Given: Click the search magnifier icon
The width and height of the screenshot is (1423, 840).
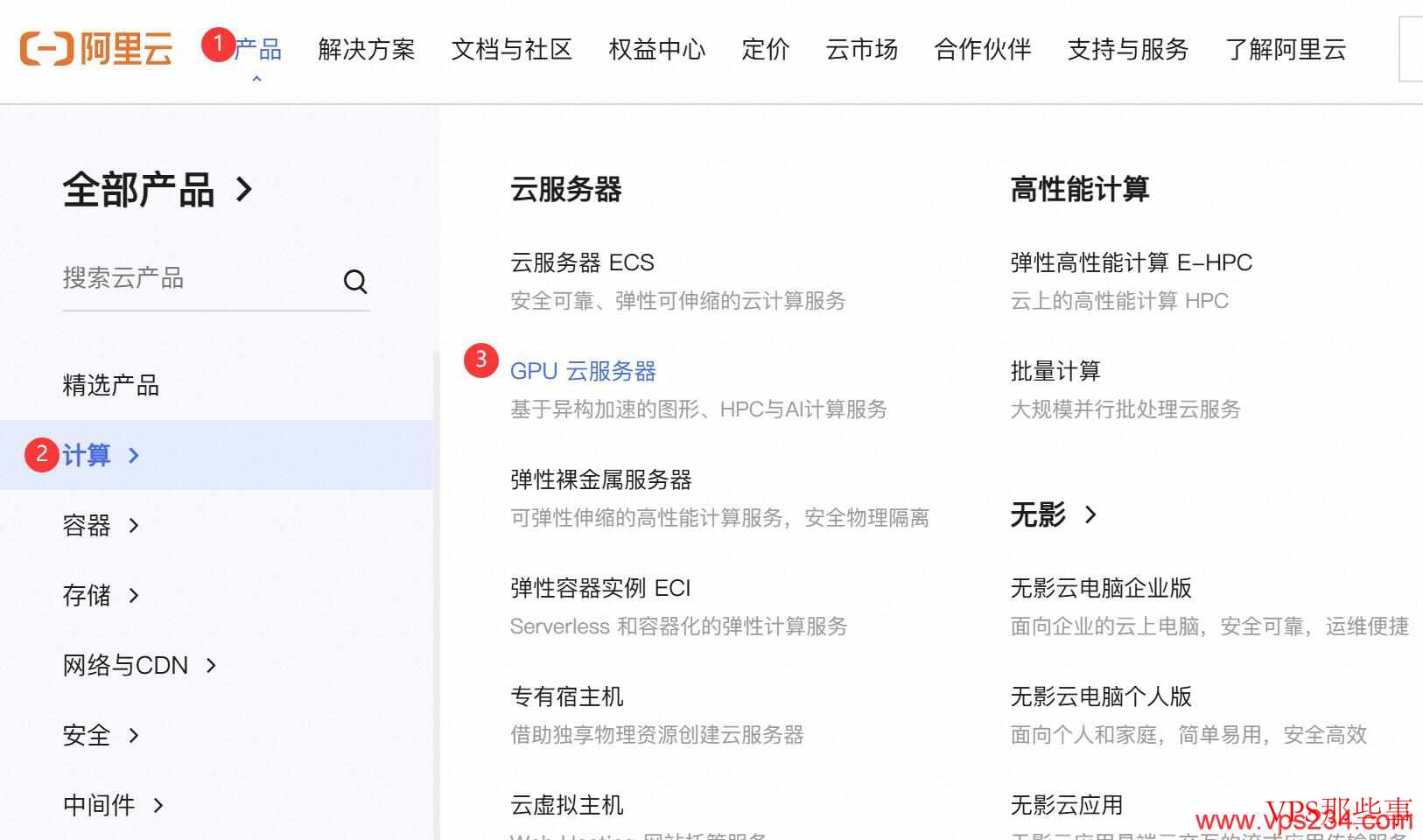Looking at the screenshot, I should pyautogui.click(x=355, y=281).
